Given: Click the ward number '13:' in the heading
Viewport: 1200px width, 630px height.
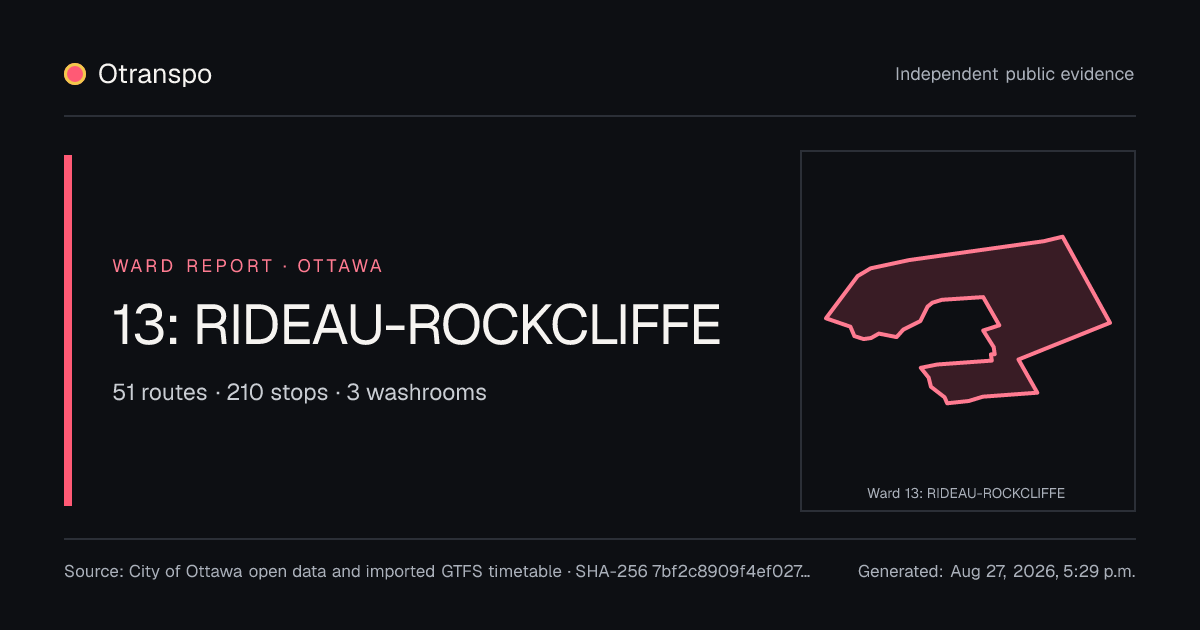Looking at the screenshot, I should coord(145,325).
